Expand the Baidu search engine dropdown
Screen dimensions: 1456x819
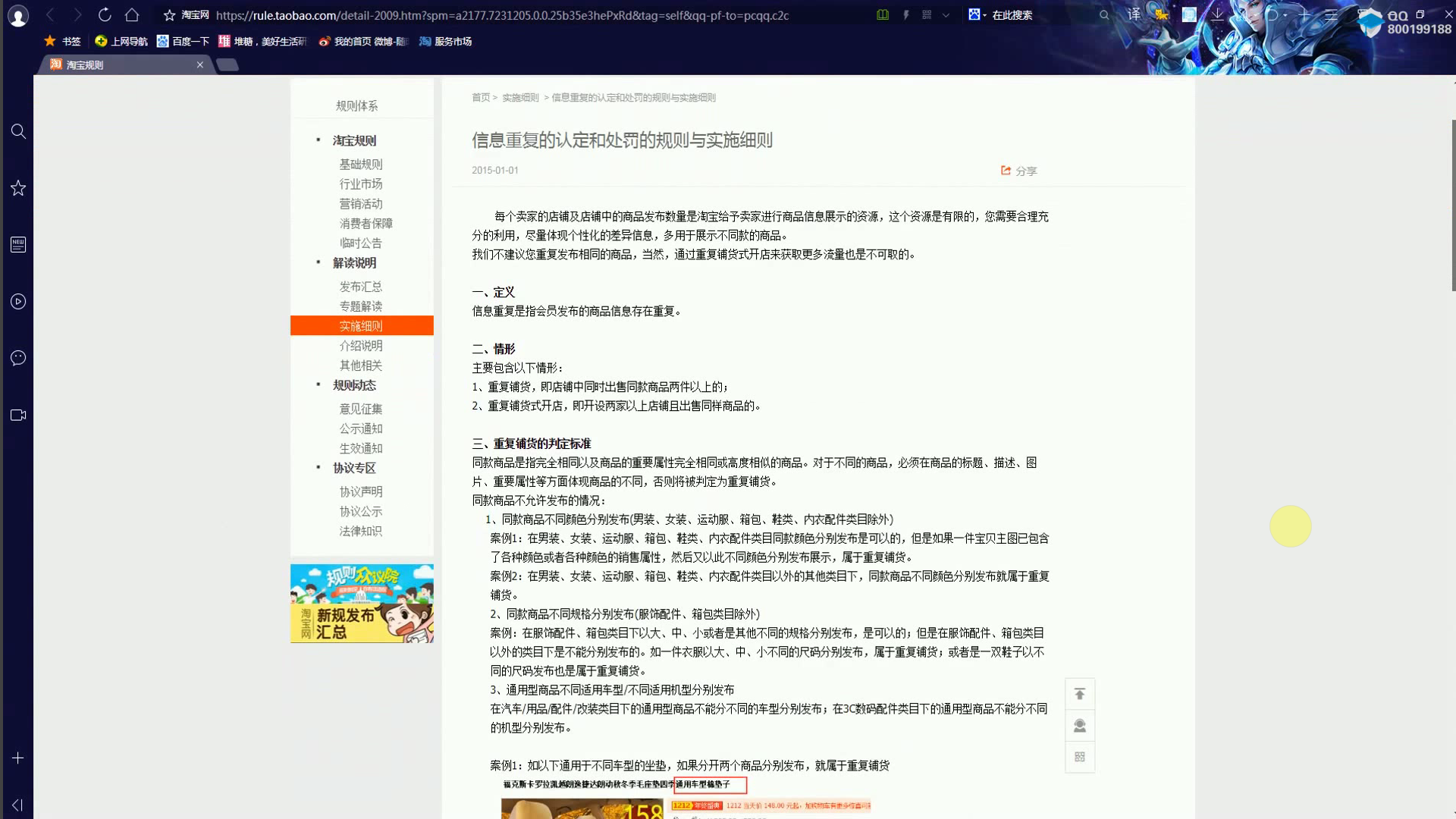(977, 14)
